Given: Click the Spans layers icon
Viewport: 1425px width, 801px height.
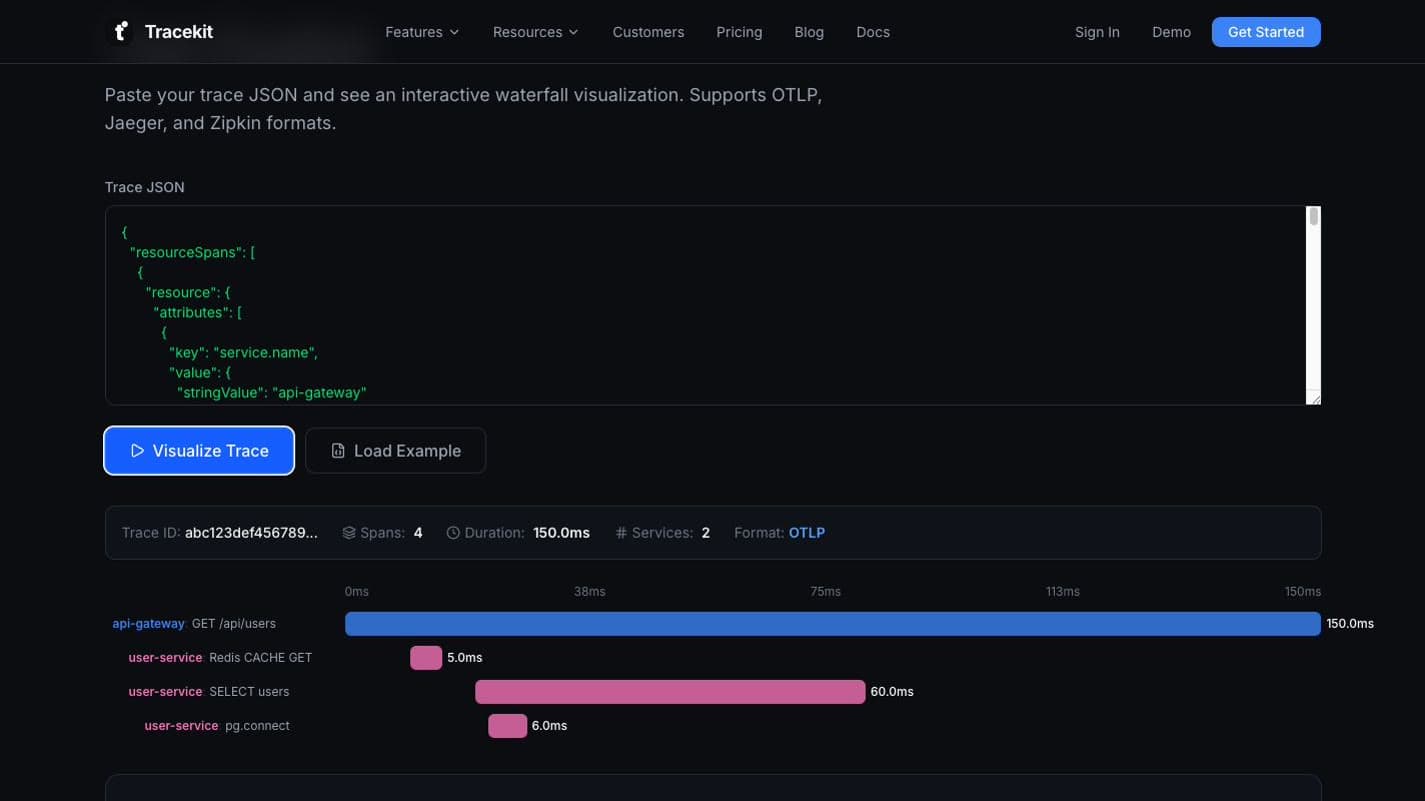Looking at the screenshot, I should tap(349, 533).
